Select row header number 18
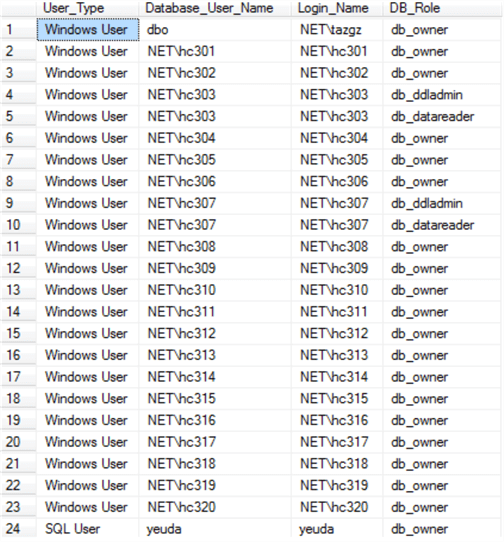504x542 pixels. tap(18, 399)
